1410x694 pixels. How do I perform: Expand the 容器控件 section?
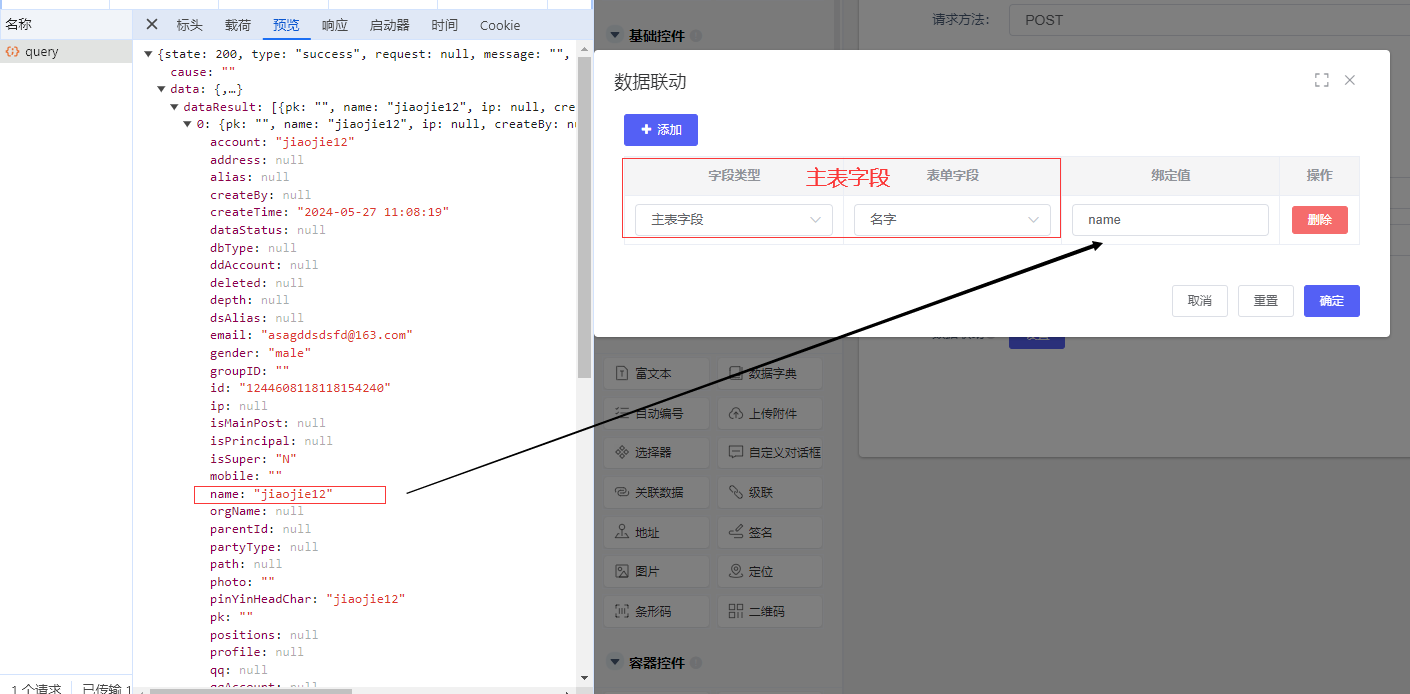tap(614, 662)
